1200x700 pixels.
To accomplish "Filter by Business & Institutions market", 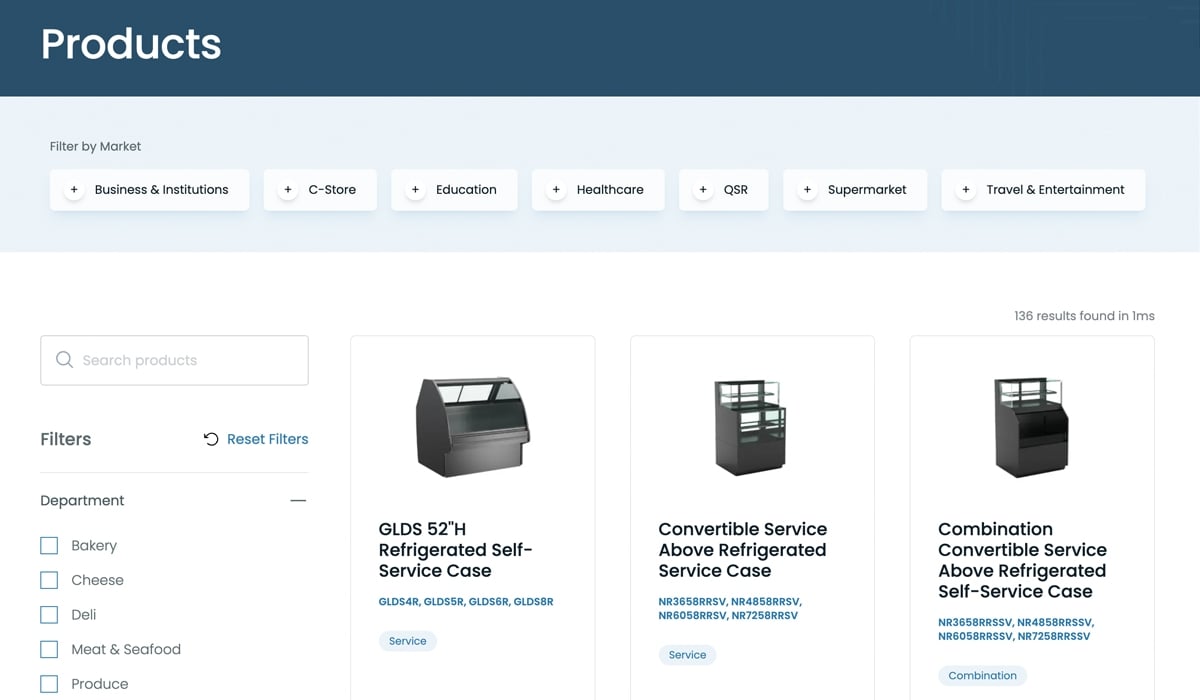I will tap(149, 190).
